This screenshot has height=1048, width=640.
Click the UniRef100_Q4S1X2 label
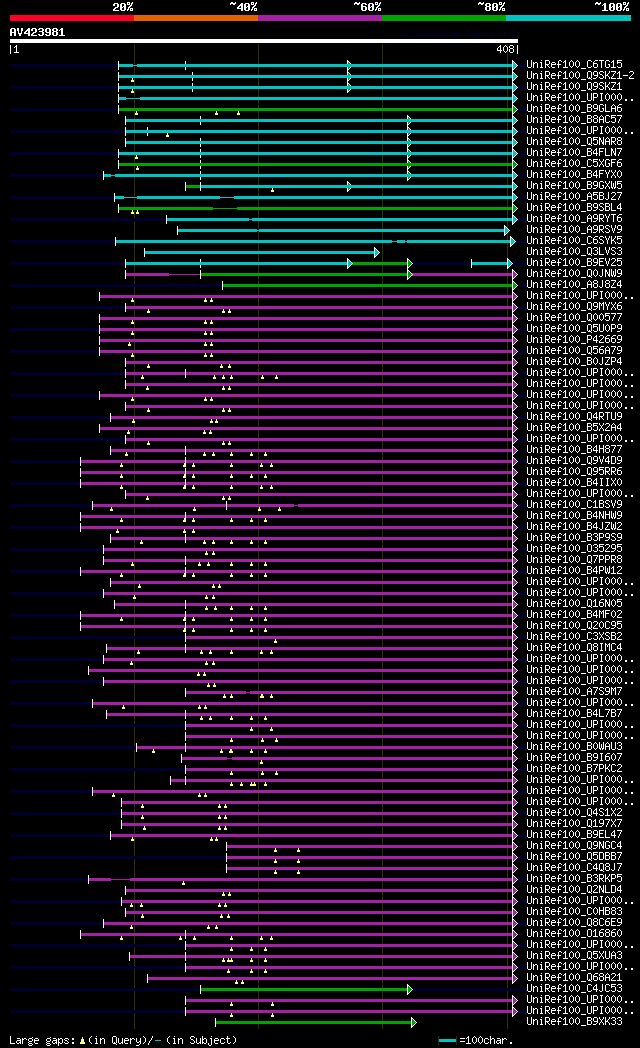tap(574, 812)
